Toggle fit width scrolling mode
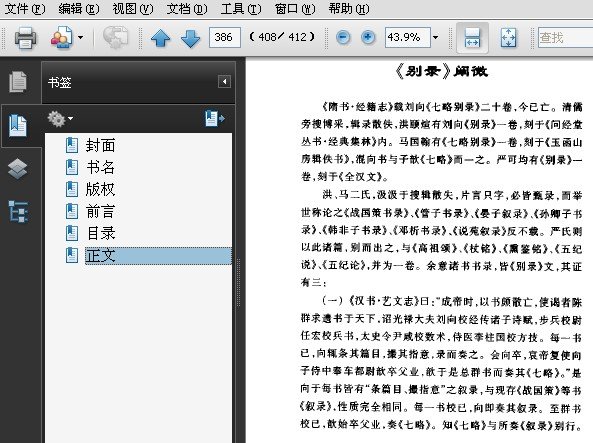The image size is (593, 443). pos(472,37)
